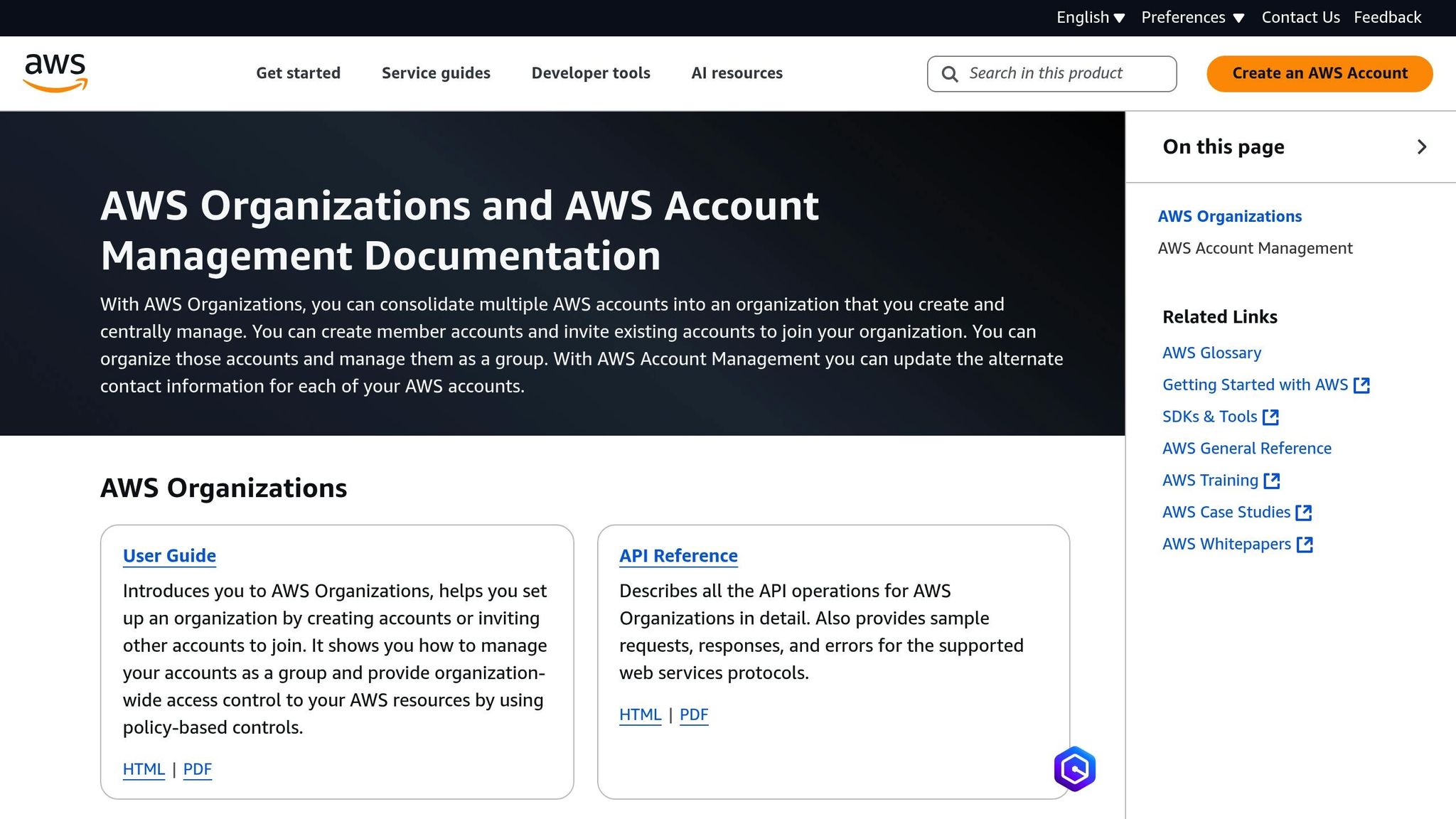
Task: Open the Developer tools menu
Action: click(x=591, y=73)
